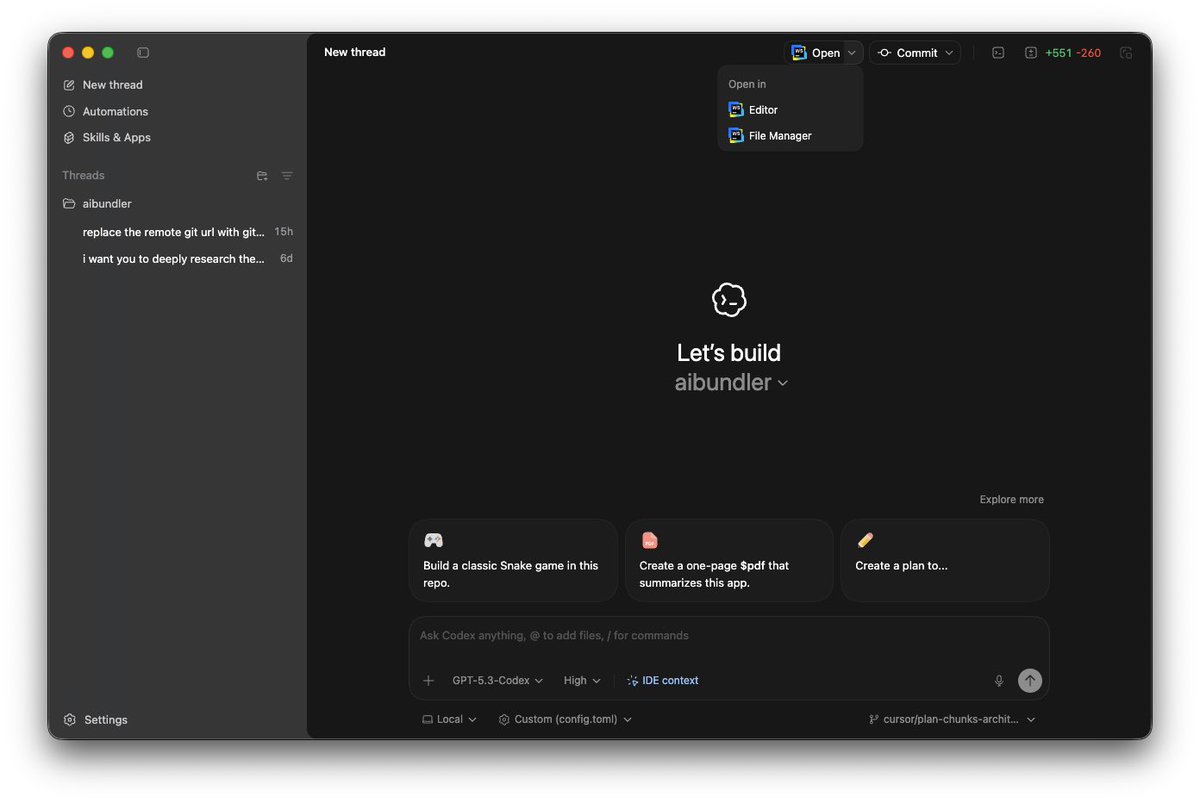
Task: Click the Commit button
Action: point(907,53)
